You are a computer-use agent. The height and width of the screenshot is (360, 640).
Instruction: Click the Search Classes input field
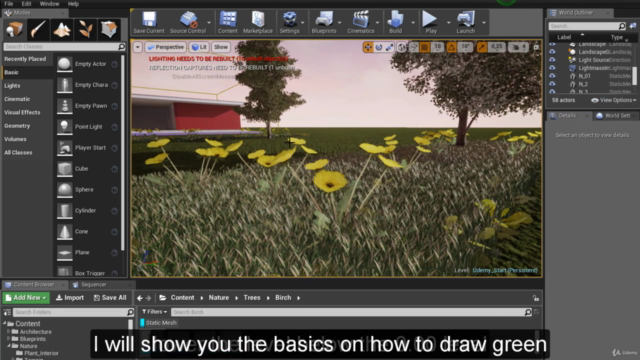64,47
